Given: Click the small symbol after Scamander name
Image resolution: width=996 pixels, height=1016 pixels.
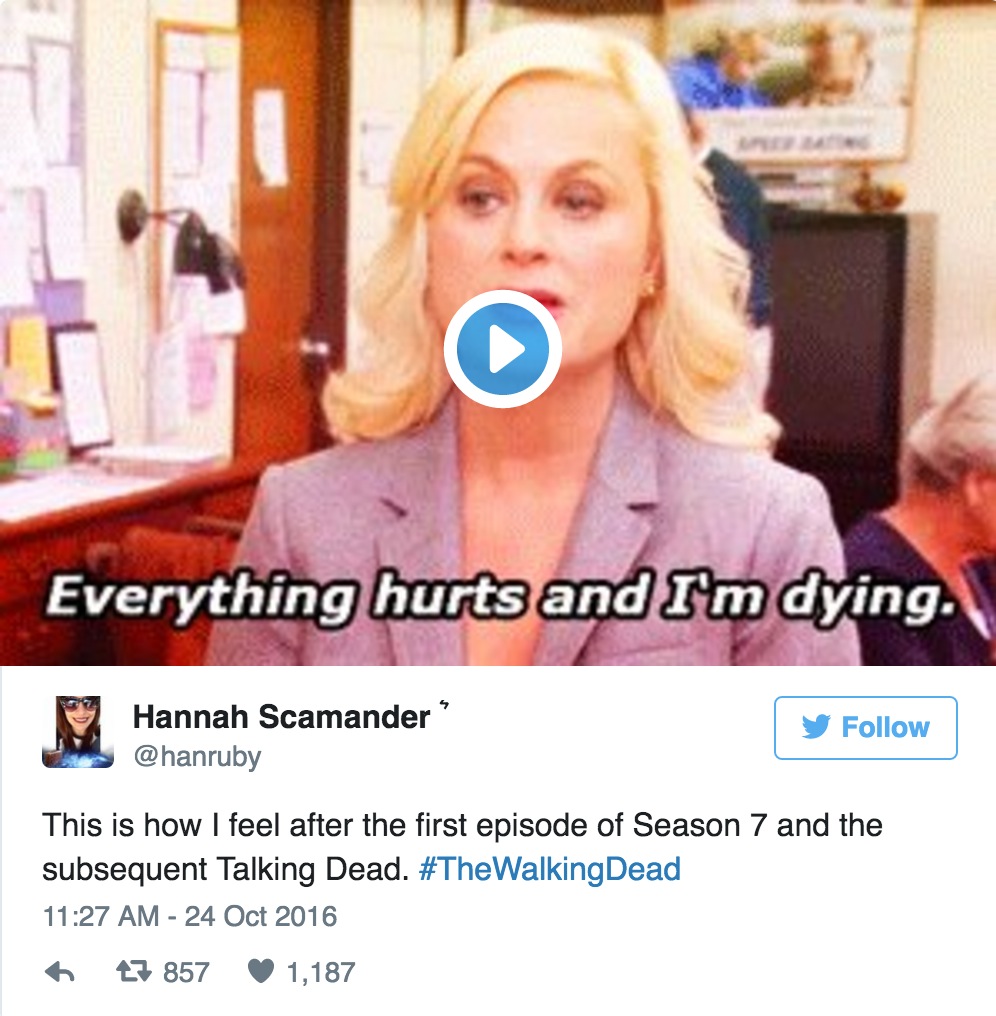Looking at the screenshot, I should [444, 704].
